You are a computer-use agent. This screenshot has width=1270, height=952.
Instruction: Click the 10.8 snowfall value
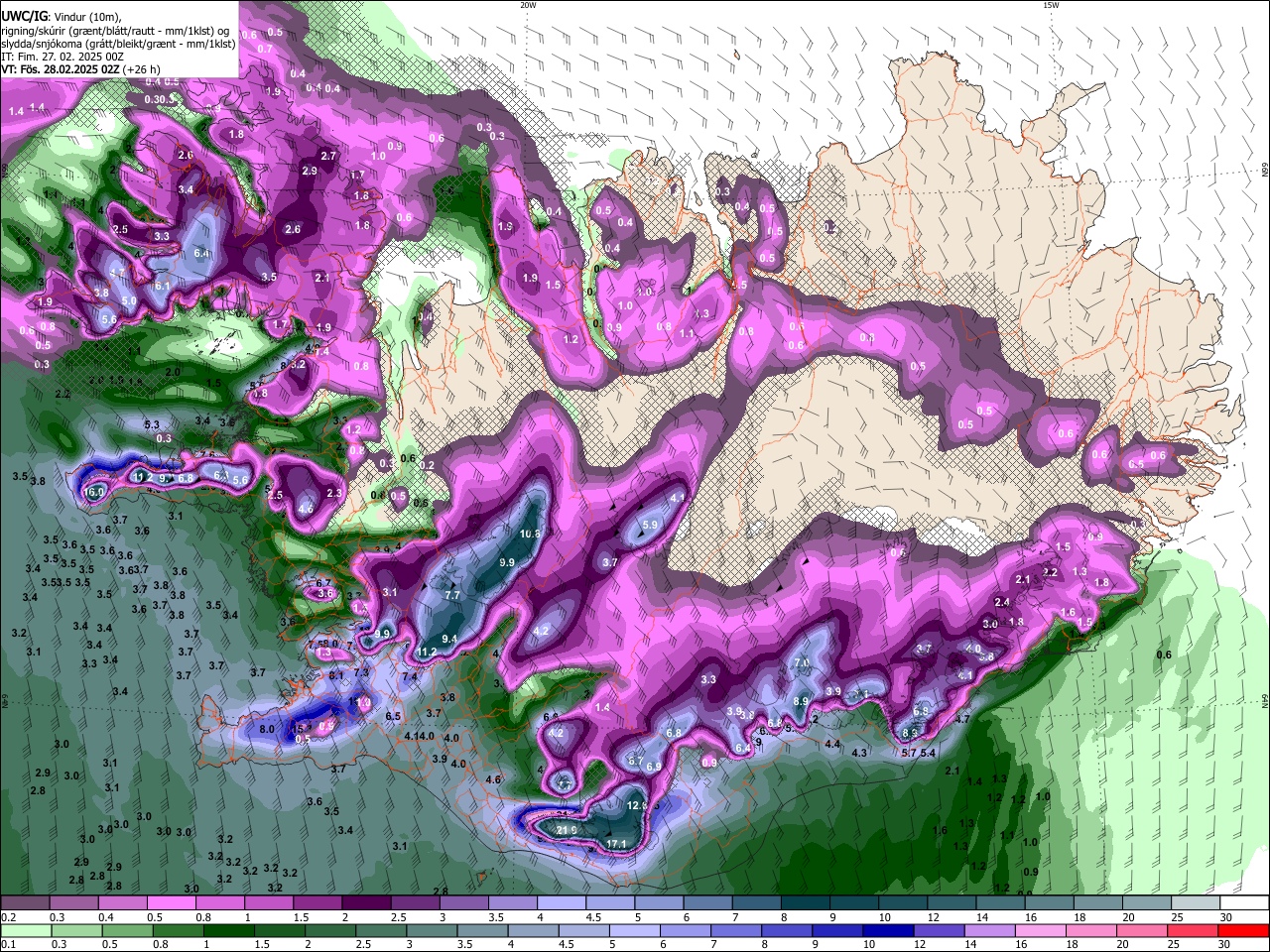point(530,534)
